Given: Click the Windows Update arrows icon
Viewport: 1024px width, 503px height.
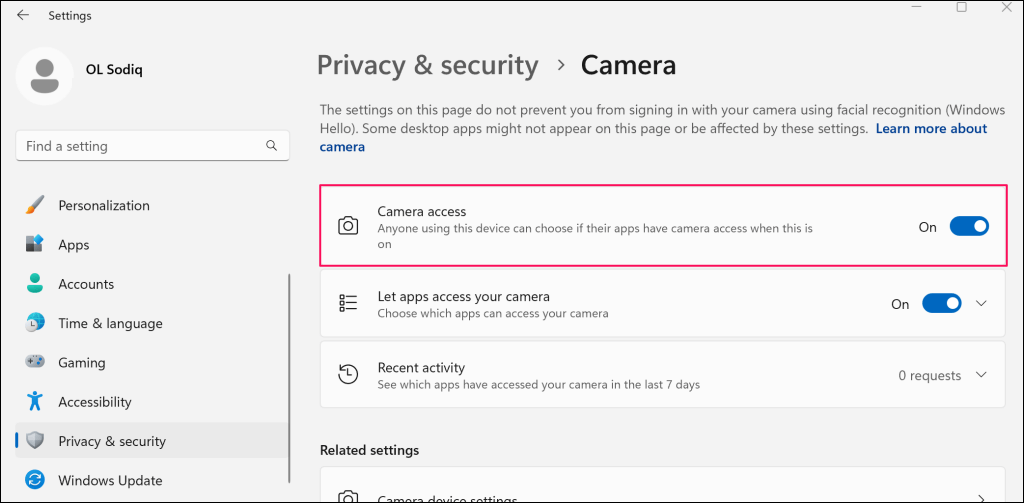Looking at the screenshot, I should coord(35,480).
